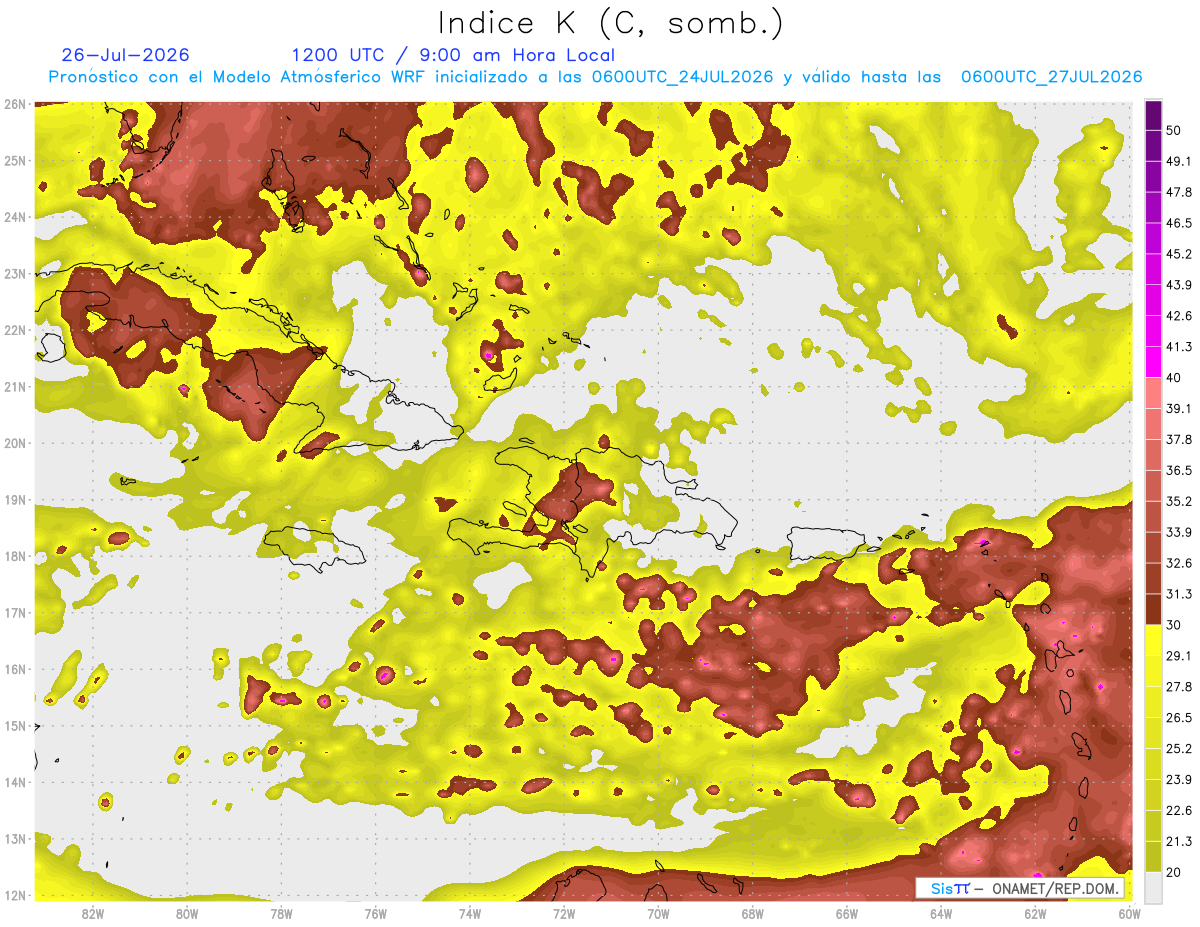Select the 12N latitude axis label
1200x927 pixels.
(14, 895)
